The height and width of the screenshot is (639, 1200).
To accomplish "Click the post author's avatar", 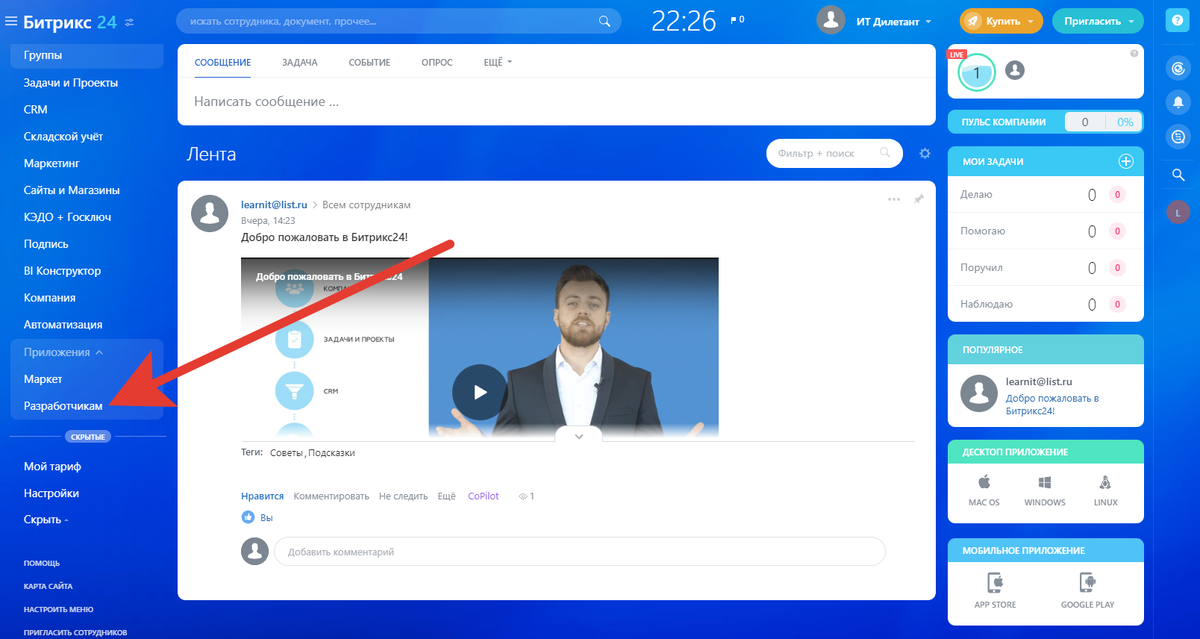I will click(209, 213).
